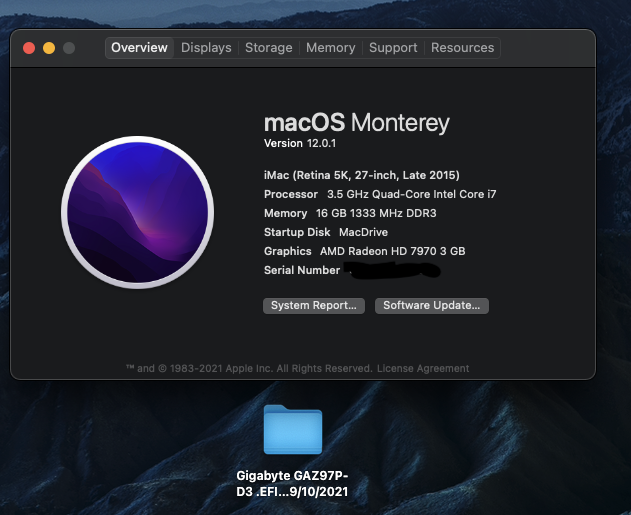Click the System Report button
631x515 pixels.
click(x=314, y=305)
